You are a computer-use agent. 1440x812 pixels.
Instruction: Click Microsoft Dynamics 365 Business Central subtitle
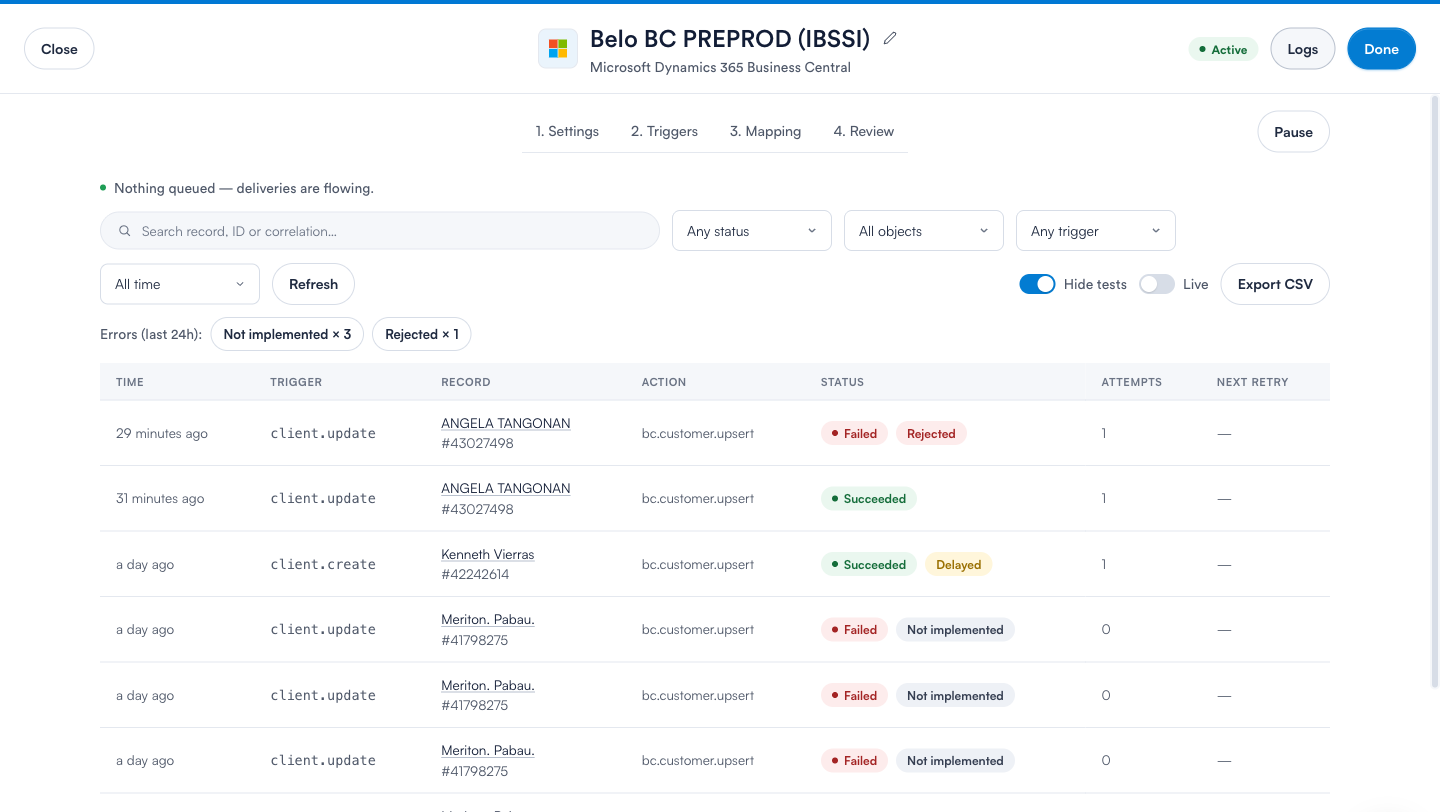tap(720, 67)
